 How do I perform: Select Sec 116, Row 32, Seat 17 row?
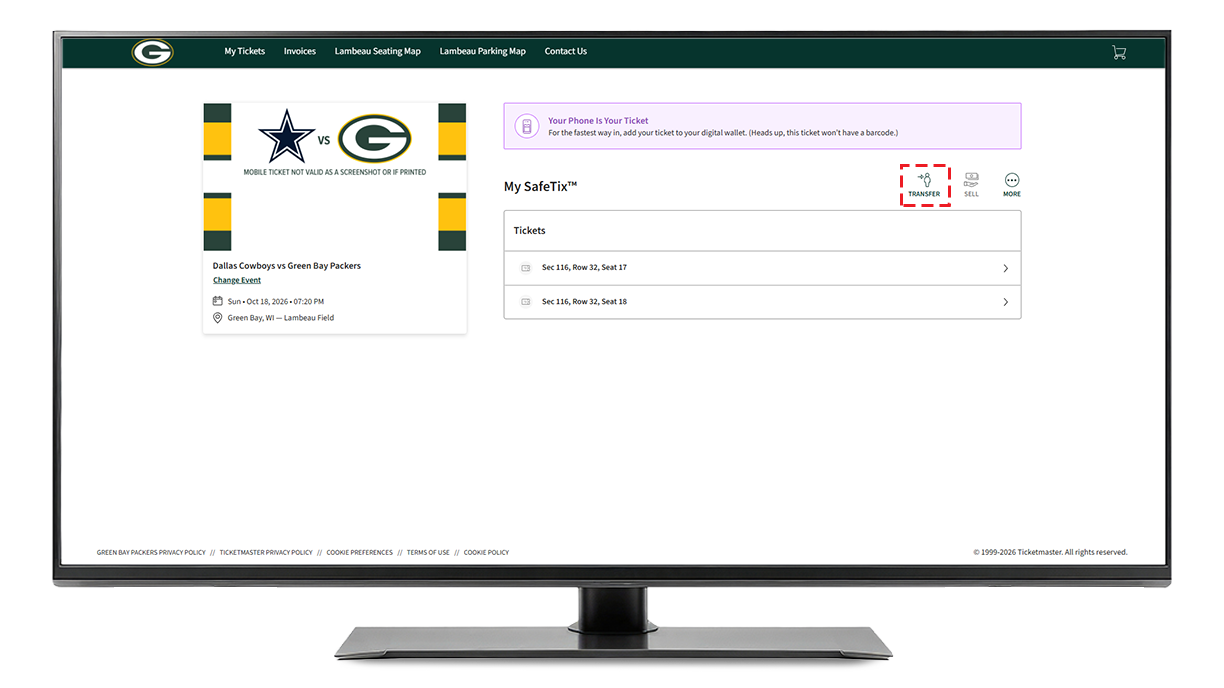point(762,268)
